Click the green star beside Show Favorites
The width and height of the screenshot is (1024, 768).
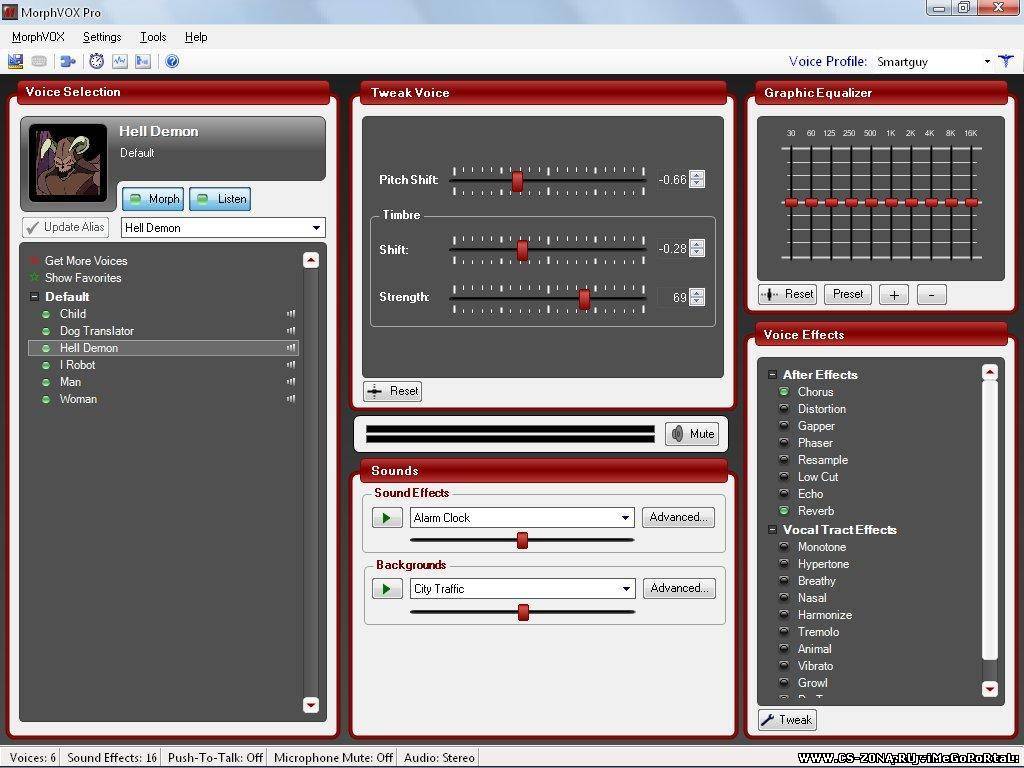point(35,278)
